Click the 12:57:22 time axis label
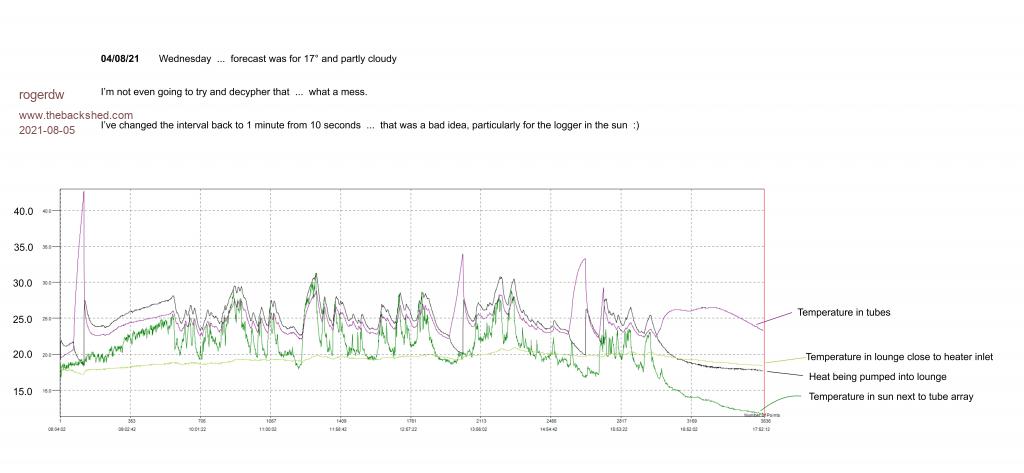This screenshot has width=1024, height=473. (x=408, y=429)
